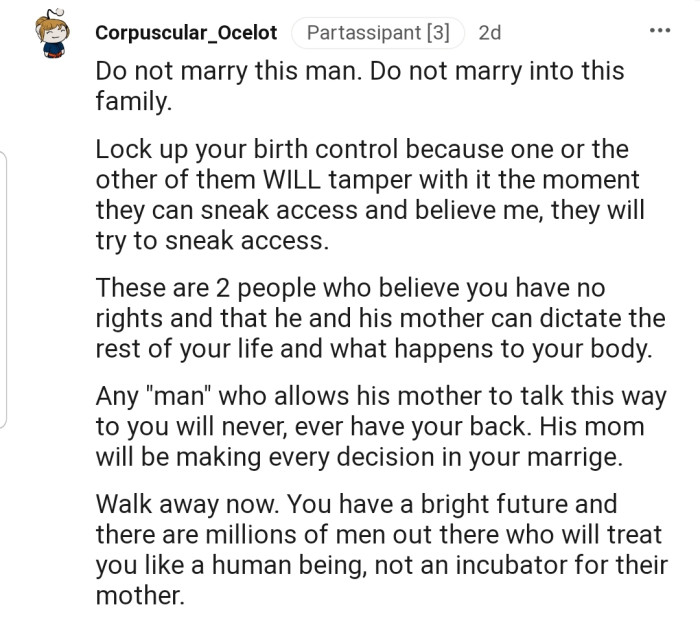Click the 'Walk away now' paragraph
700x618 pixels.
[x=380, y=548]
